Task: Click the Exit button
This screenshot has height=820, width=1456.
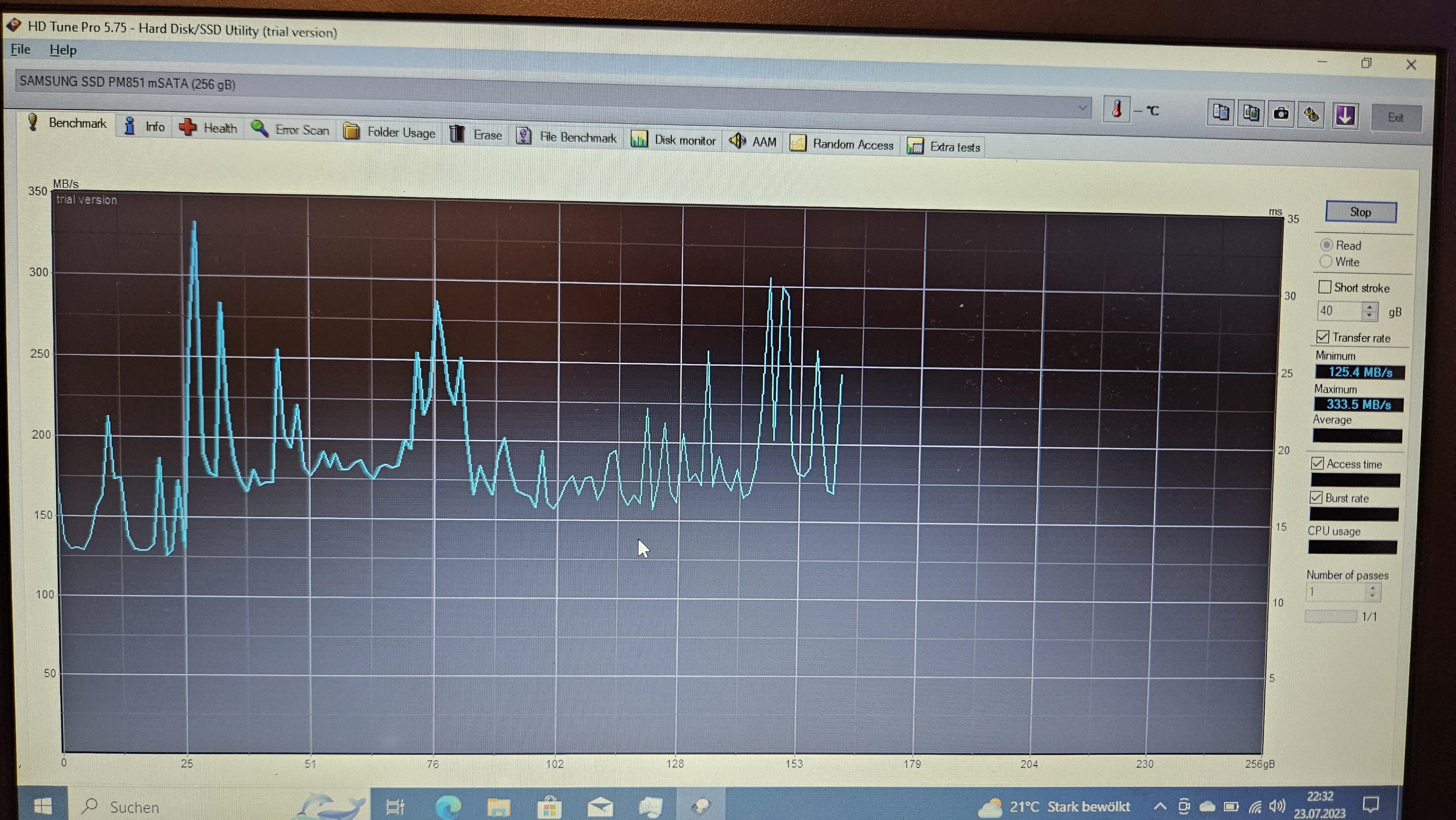Action: [1395, 118]
